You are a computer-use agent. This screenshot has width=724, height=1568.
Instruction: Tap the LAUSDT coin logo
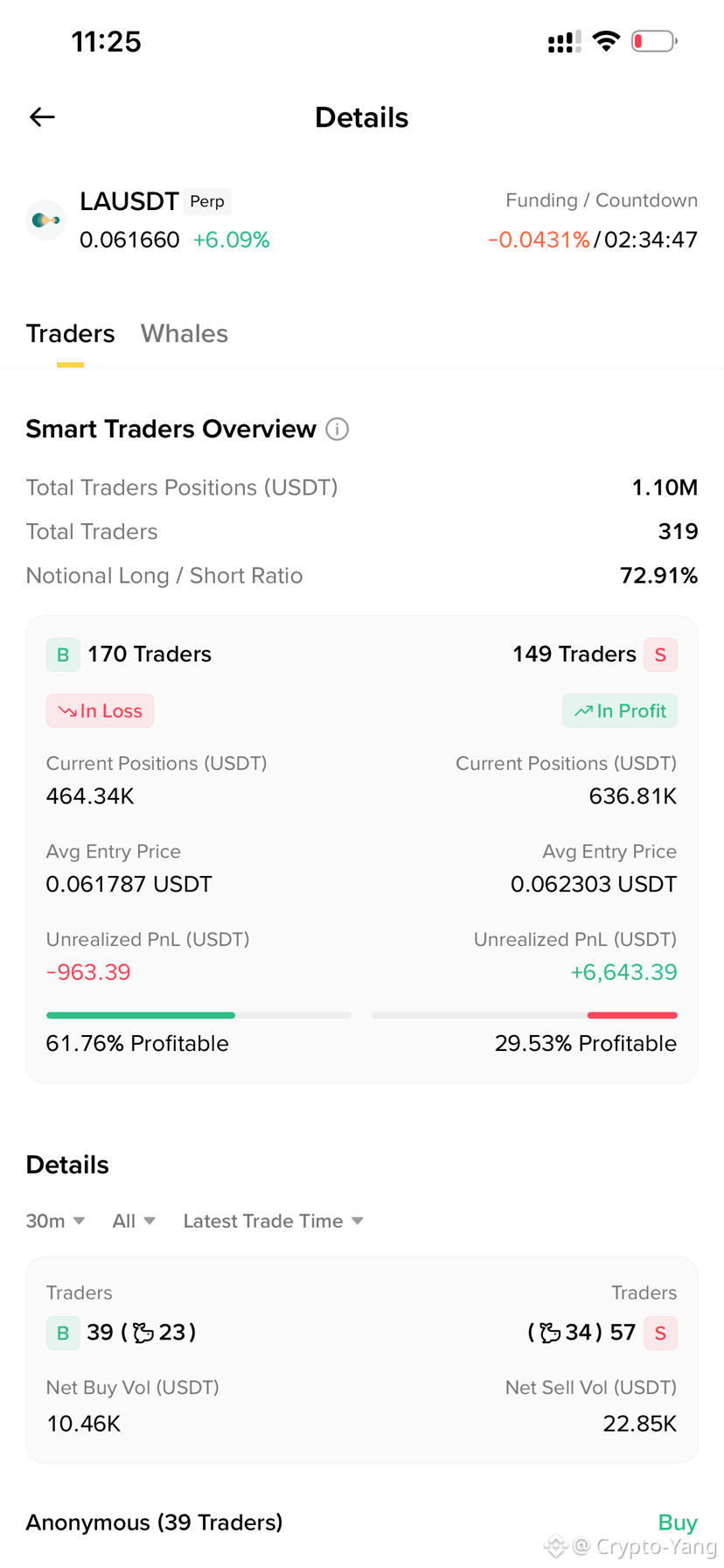(x=45, y=220)
